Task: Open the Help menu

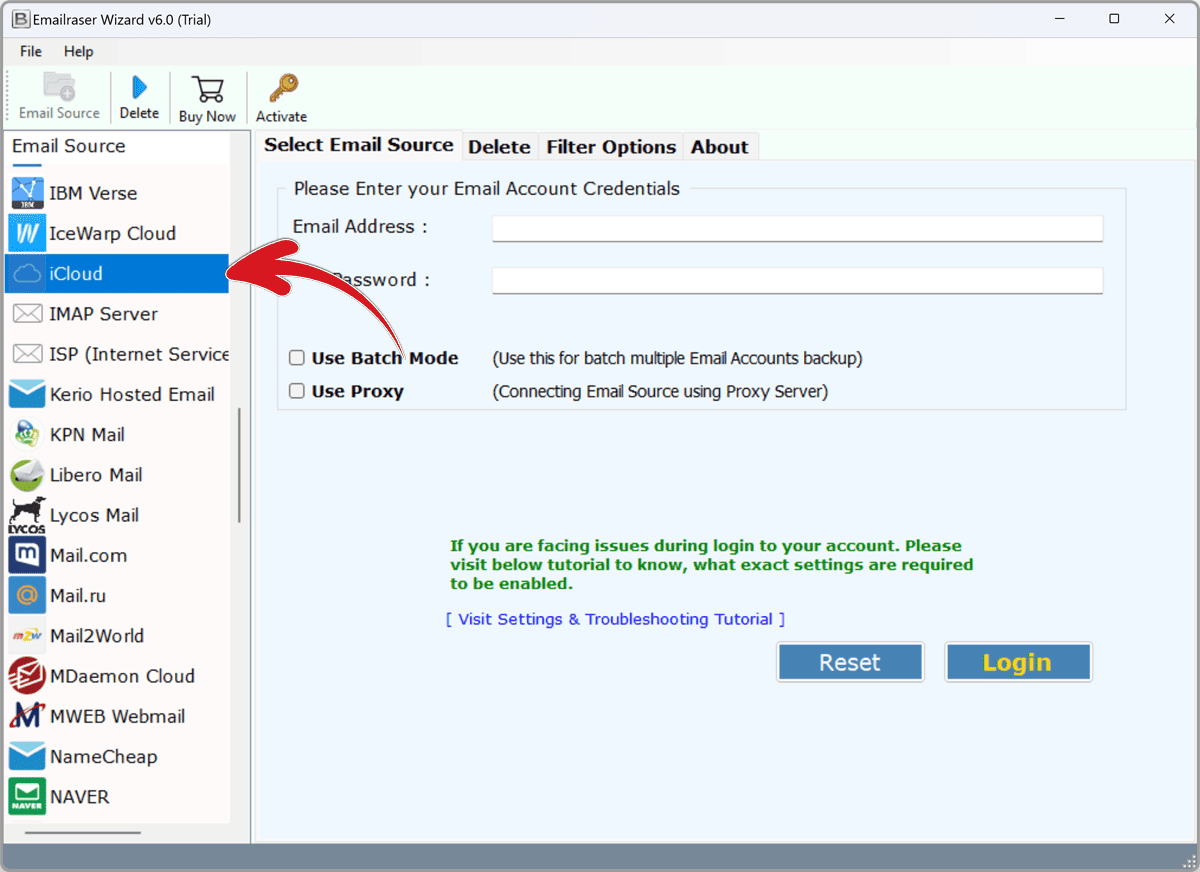Action: 79,51
